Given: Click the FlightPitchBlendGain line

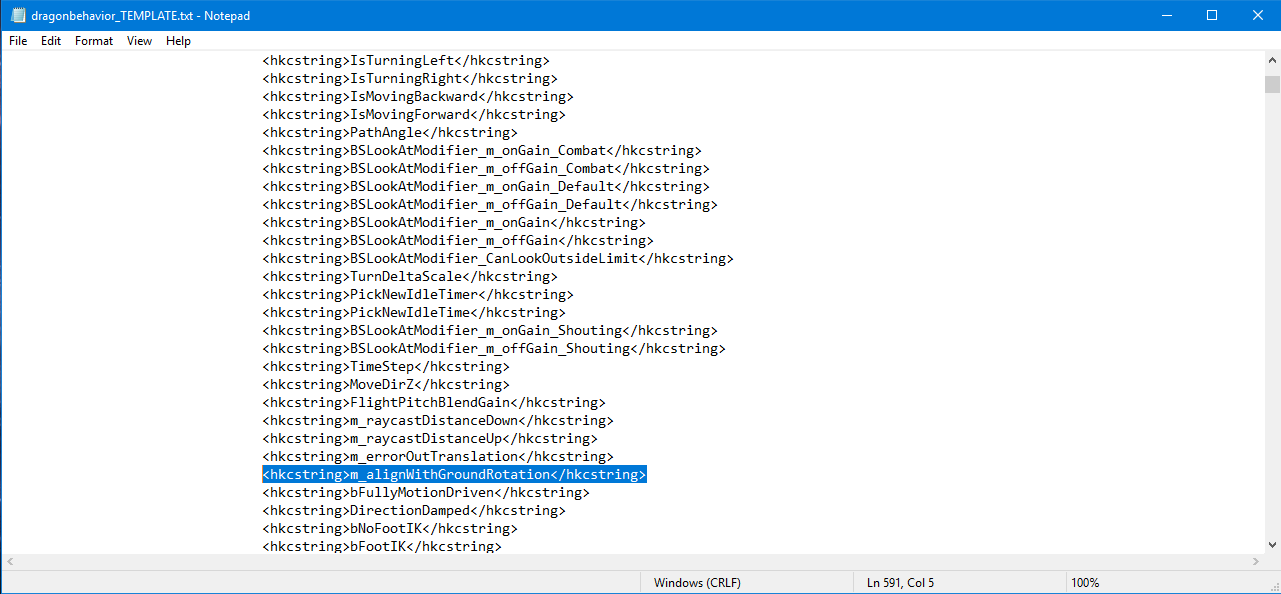Looking at the screenshot, I should 434,403.
